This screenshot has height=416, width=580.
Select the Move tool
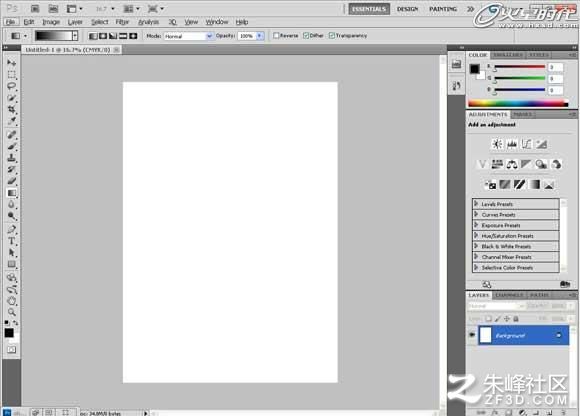11,63
